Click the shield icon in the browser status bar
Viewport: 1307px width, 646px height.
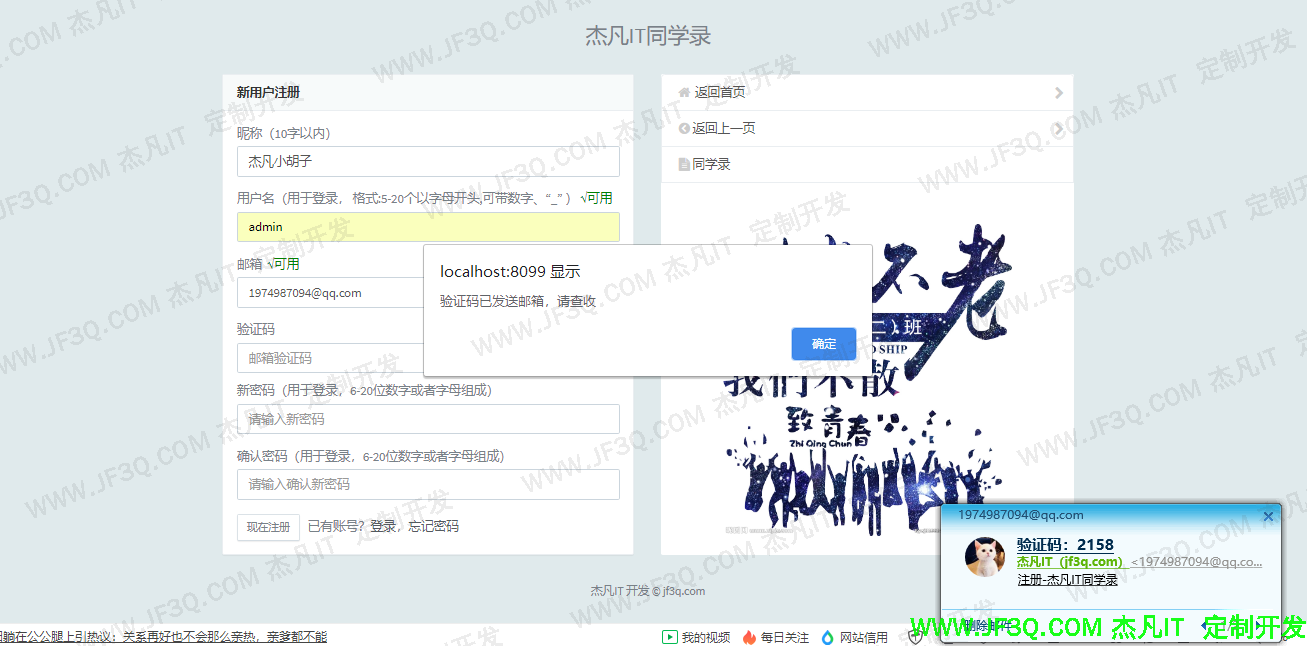[x=915, y=637]
